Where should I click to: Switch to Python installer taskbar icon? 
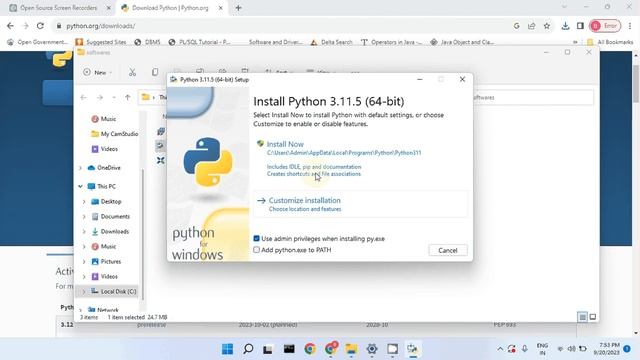click(x=413, y=349)
